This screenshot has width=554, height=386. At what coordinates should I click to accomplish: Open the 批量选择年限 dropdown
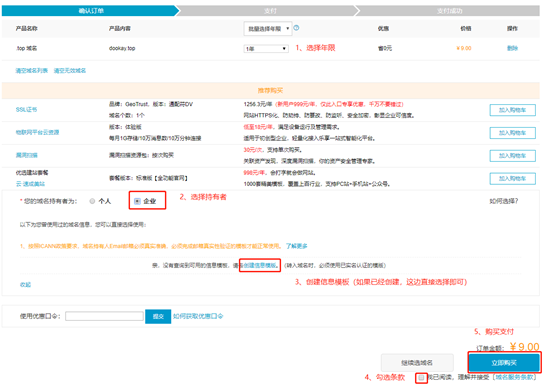(268, 29)
